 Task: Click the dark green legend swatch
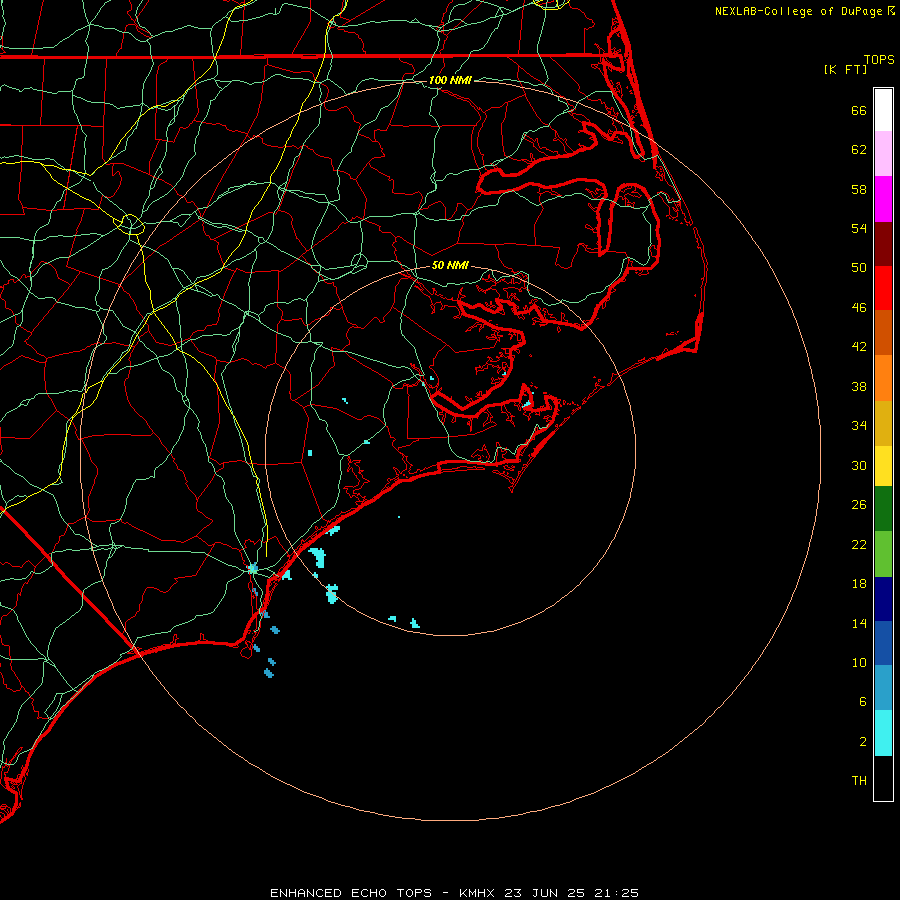click(x=883, y=509)
